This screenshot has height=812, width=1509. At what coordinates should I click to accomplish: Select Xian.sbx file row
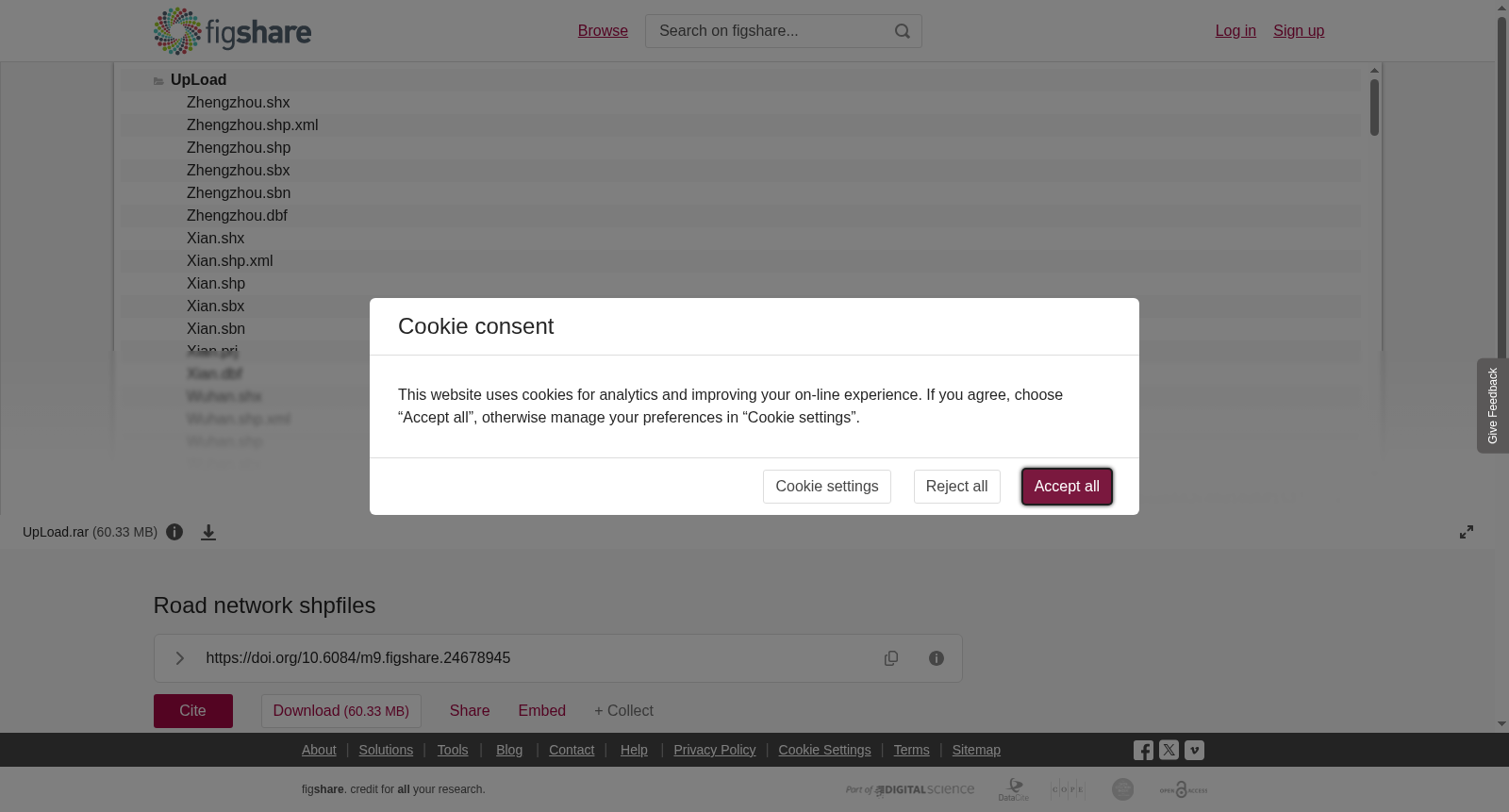740,307
